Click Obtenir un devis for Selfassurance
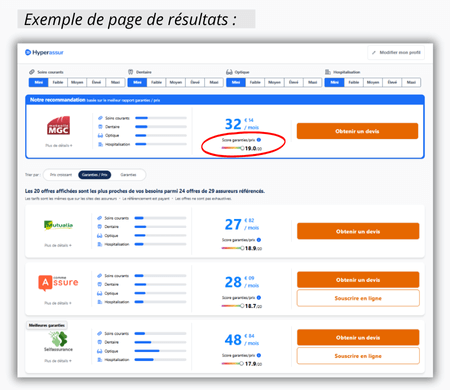 pos(358,338)
